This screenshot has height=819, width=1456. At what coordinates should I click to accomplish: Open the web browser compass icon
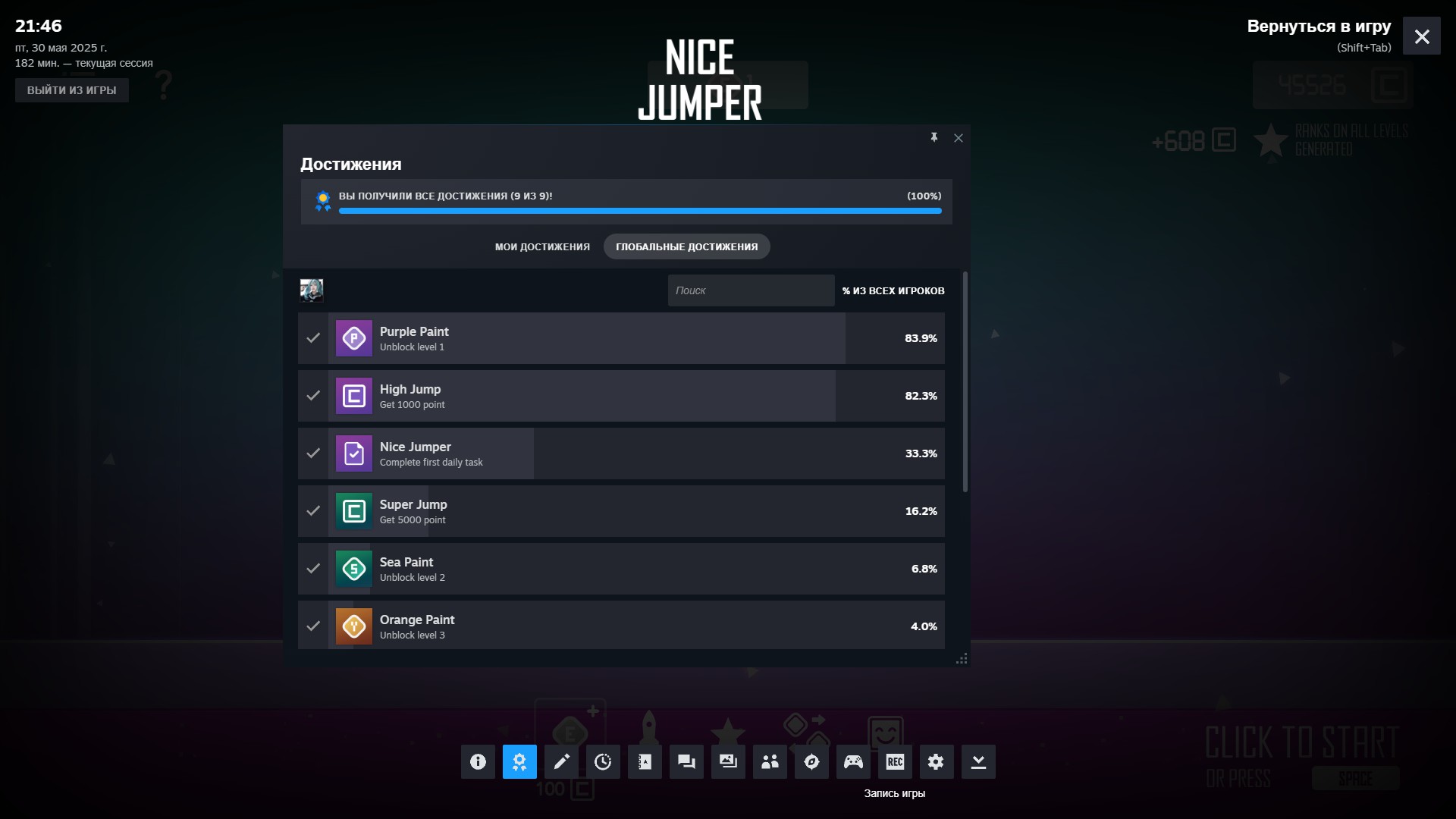tap(811, 761)
